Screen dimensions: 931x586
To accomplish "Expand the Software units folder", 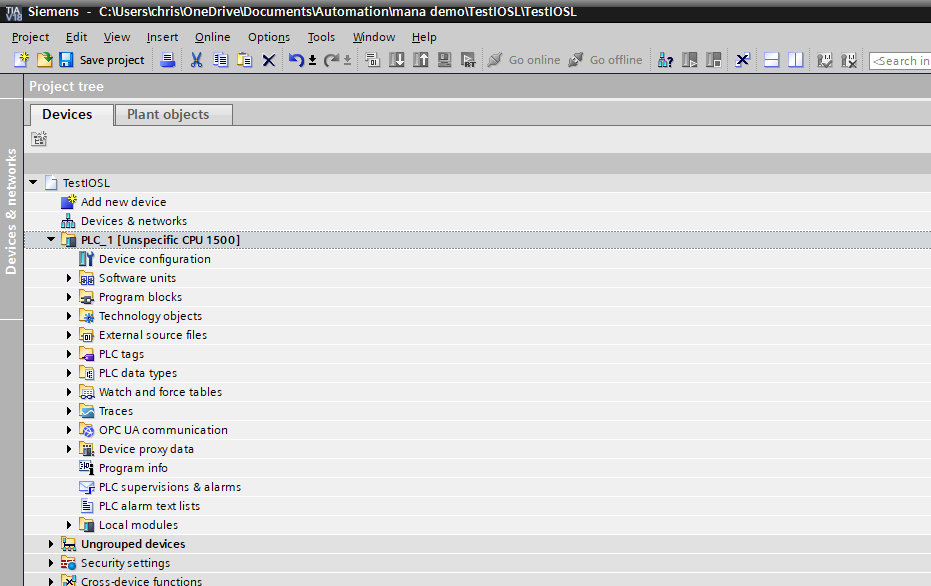I will coord(69,278).
